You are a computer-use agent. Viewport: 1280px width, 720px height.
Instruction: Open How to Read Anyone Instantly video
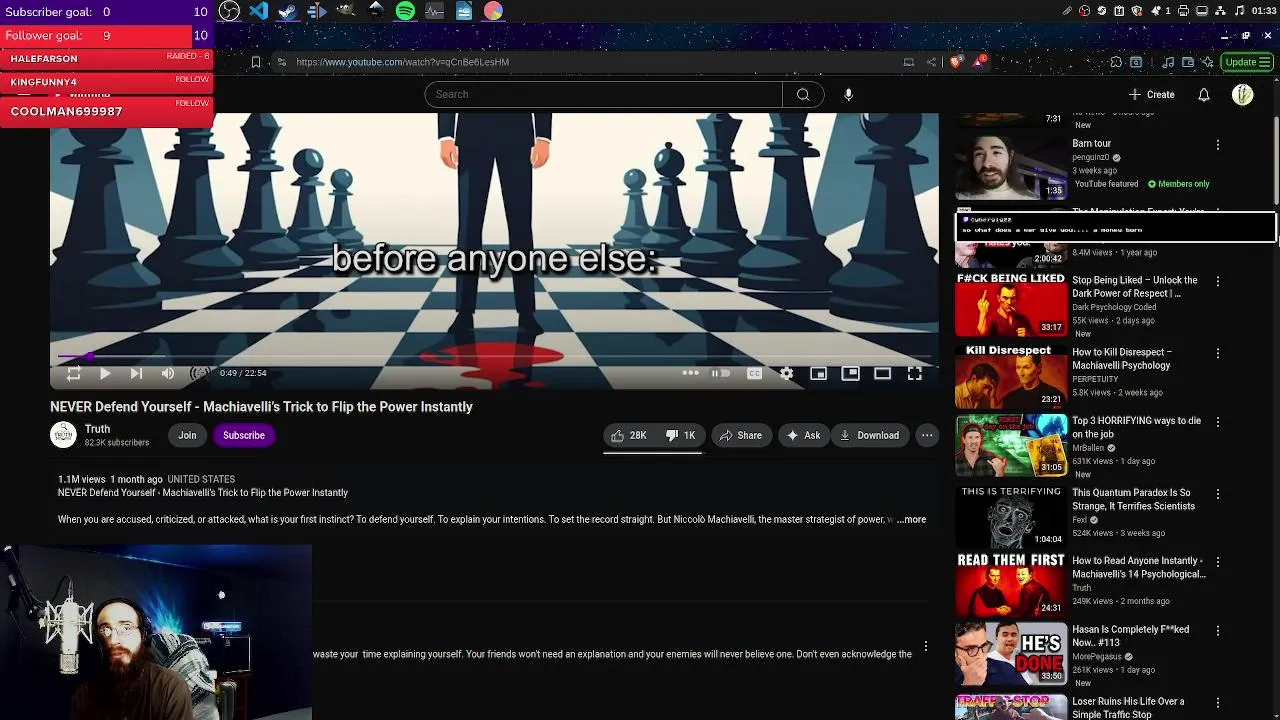[x=1011, y=585]
